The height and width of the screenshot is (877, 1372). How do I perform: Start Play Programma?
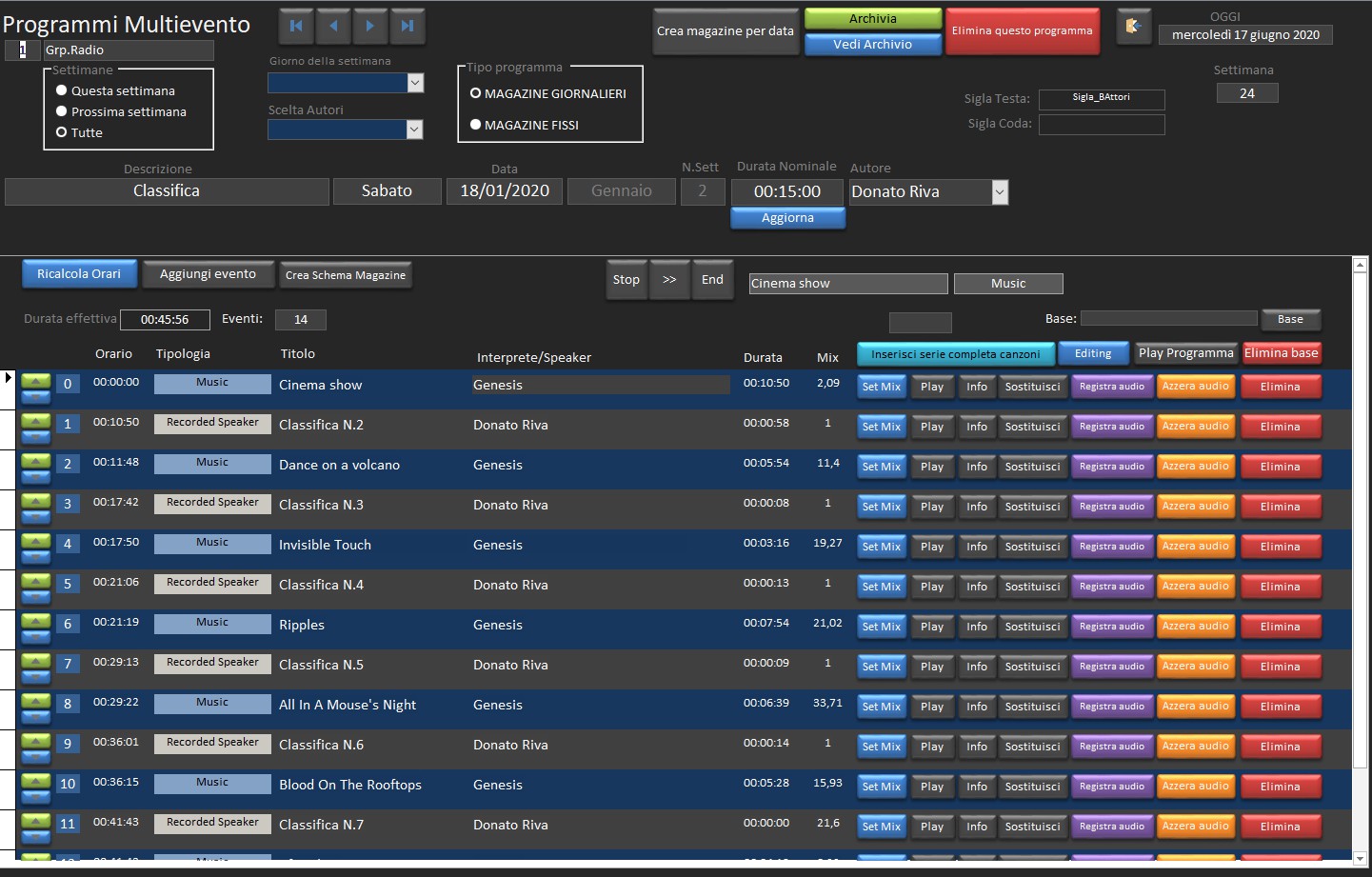tap(1186, 353)
